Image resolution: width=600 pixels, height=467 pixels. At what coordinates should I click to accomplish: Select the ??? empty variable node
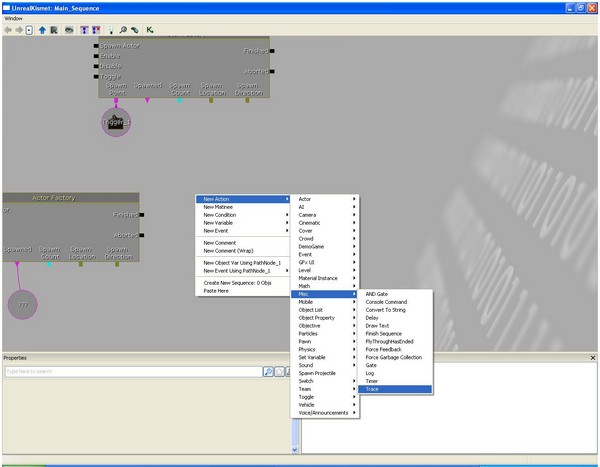pos(23,305)
